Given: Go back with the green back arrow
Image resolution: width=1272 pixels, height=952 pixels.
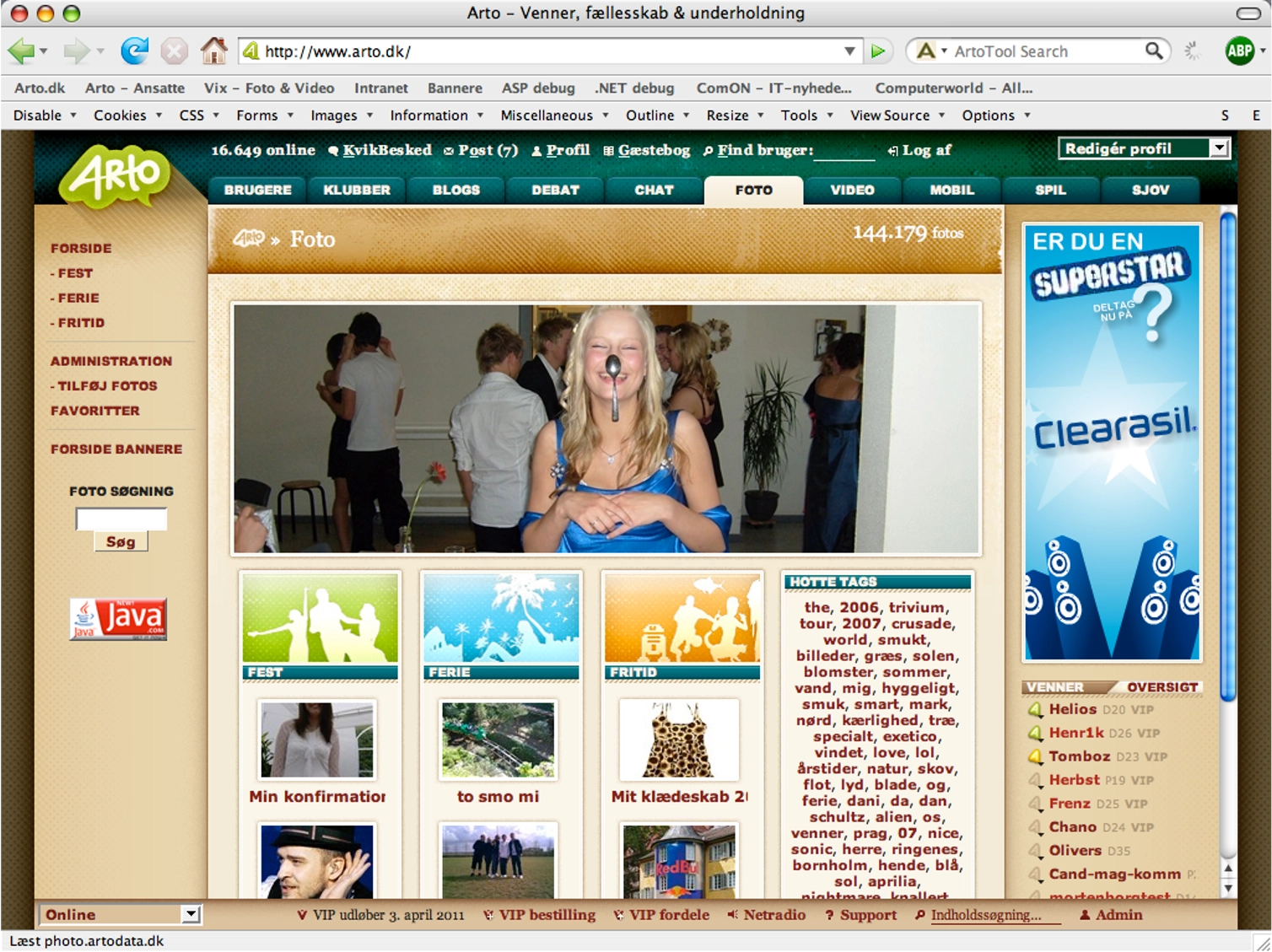Looking at the screenshot, I should tap(21, 51).
